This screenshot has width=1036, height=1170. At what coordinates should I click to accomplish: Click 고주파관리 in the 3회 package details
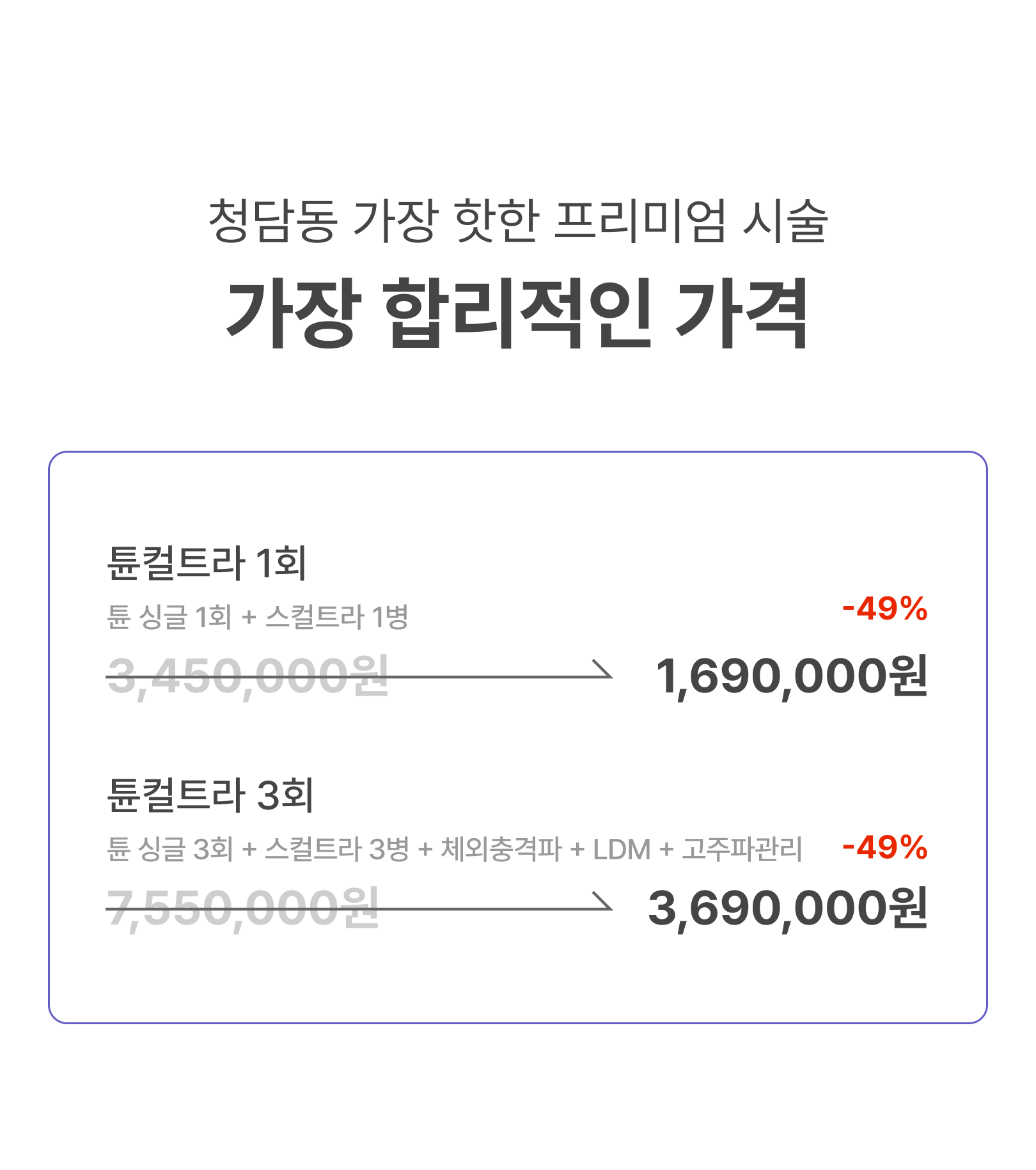click(742, 850)
